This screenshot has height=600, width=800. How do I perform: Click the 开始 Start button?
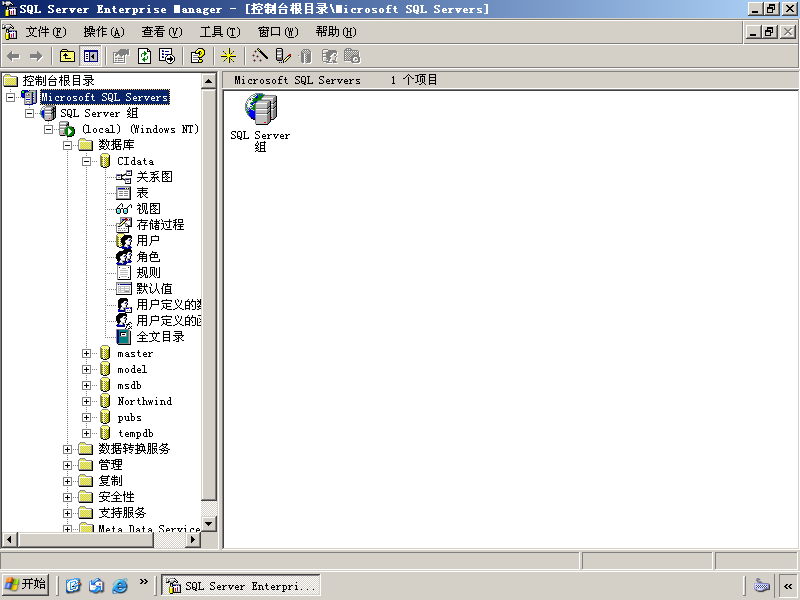pos(26,584)
